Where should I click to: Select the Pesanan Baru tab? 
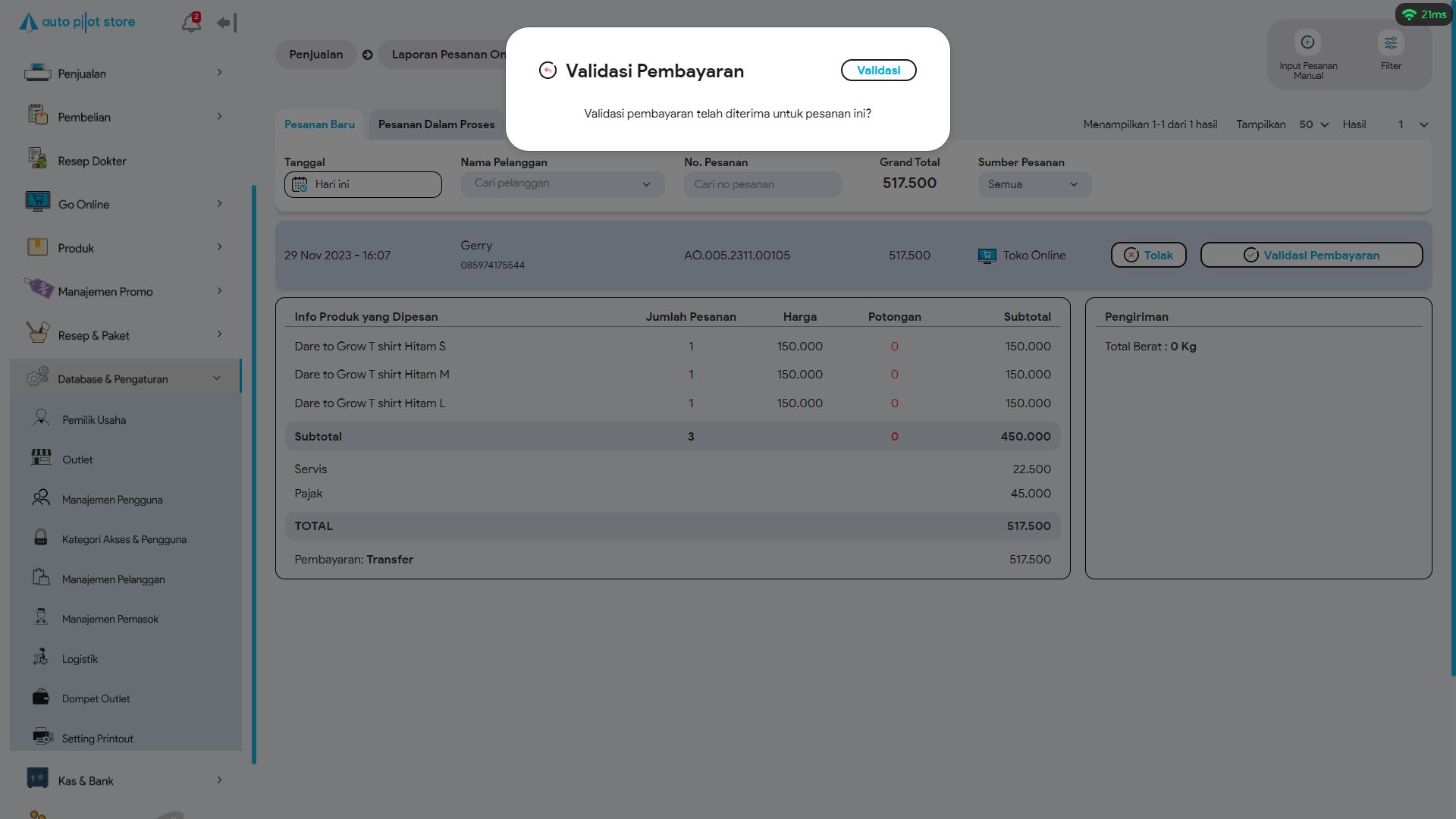pyautogui.click(x=319, y=124)
